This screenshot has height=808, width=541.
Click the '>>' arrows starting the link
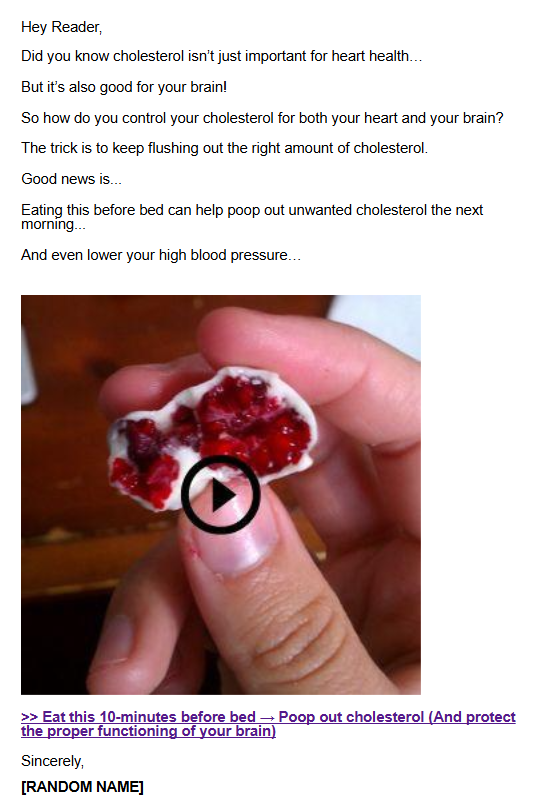29,717
